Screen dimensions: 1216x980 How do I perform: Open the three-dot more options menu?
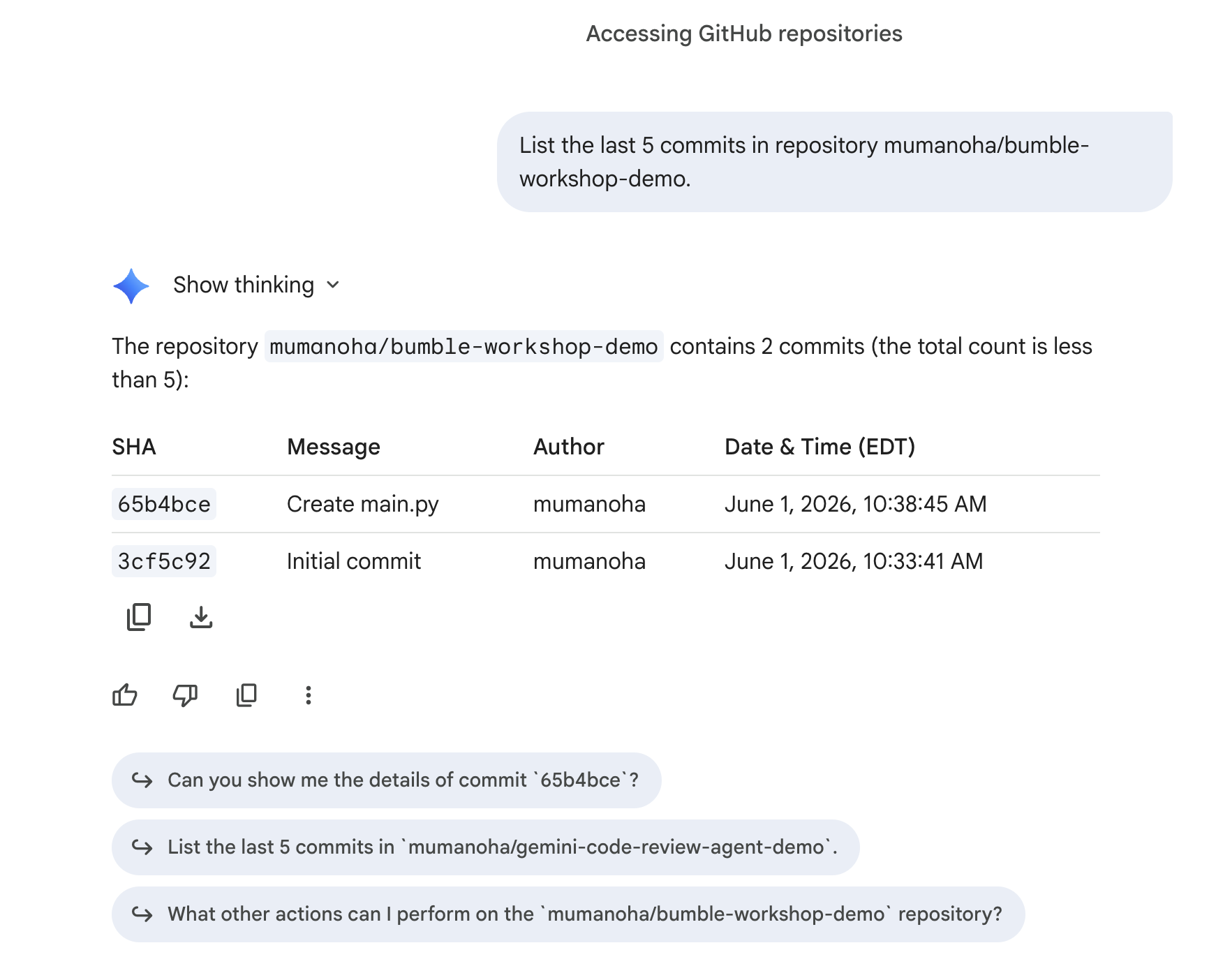(308, 695)
